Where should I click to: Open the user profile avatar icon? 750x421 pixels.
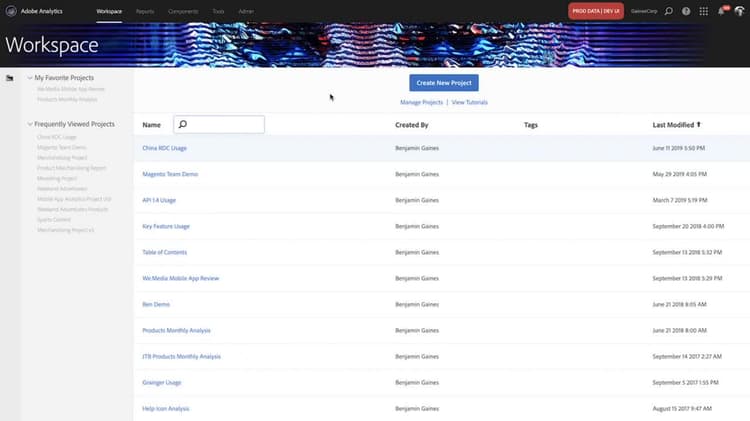[739, 11]
